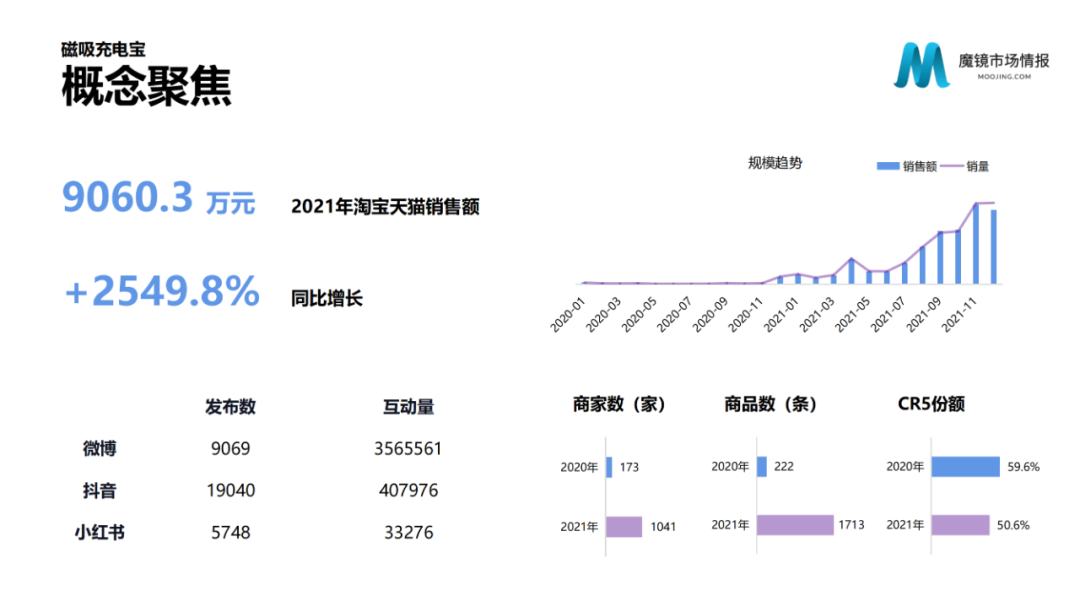Click the purple 销量 legend line

pyautogui.click(x=951, y=166)
